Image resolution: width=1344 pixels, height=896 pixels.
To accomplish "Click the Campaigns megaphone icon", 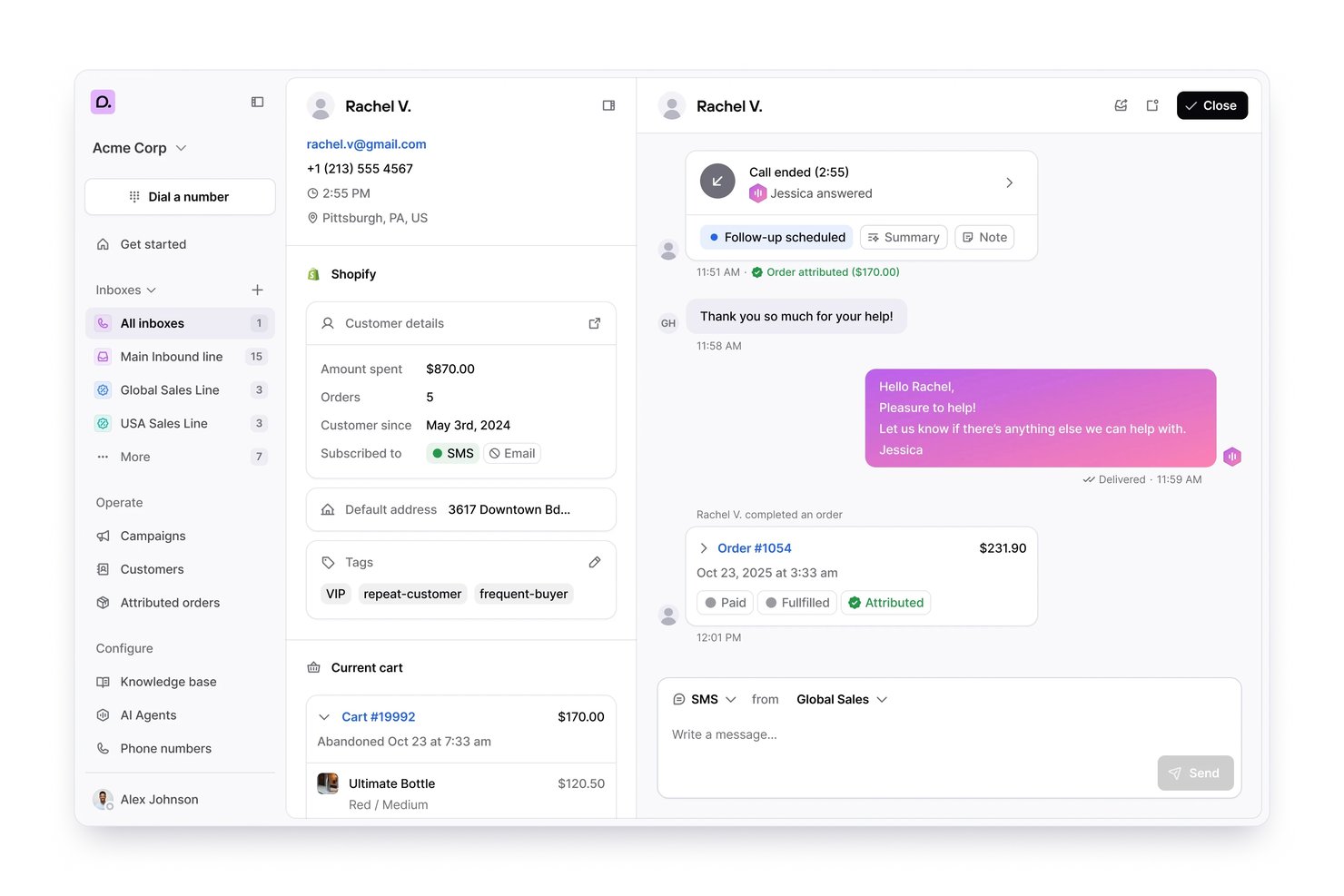I will [104, 536].
